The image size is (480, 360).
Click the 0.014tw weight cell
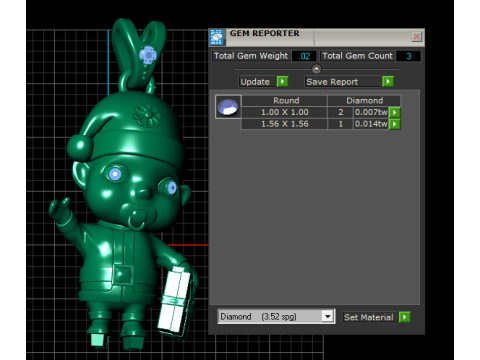(371, 124)
